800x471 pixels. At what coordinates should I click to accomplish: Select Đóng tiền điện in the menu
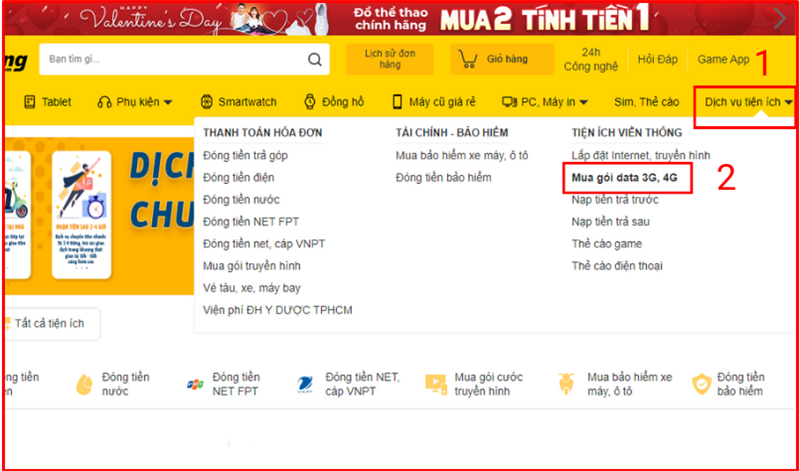pos(238,178)
